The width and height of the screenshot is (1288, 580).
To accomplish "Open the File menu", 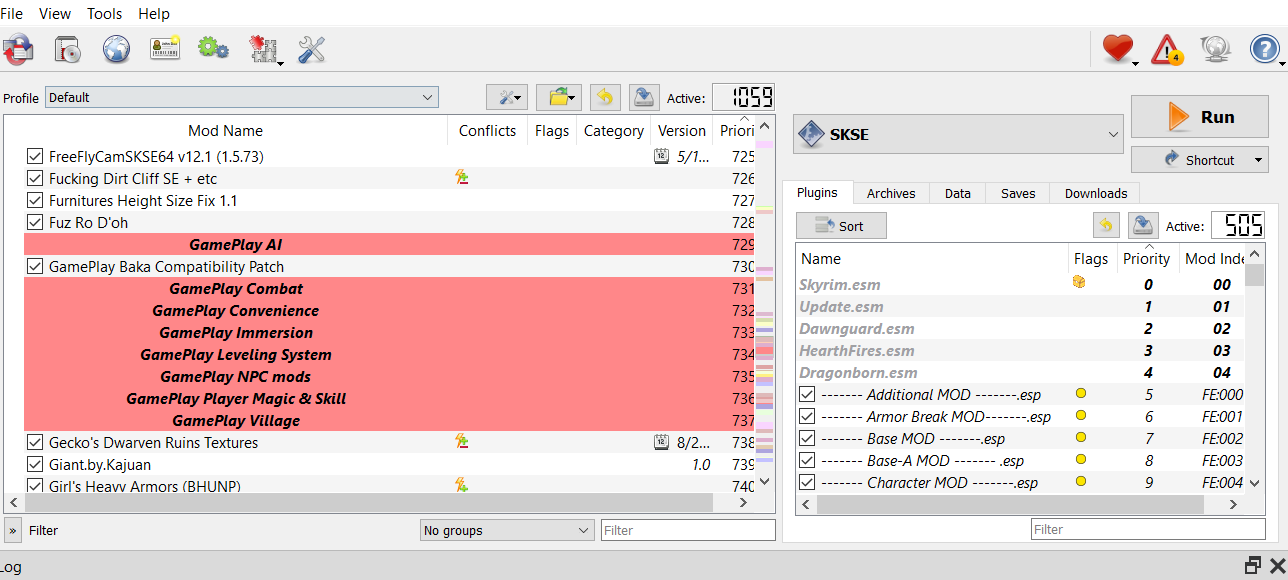I will point(11,13).
